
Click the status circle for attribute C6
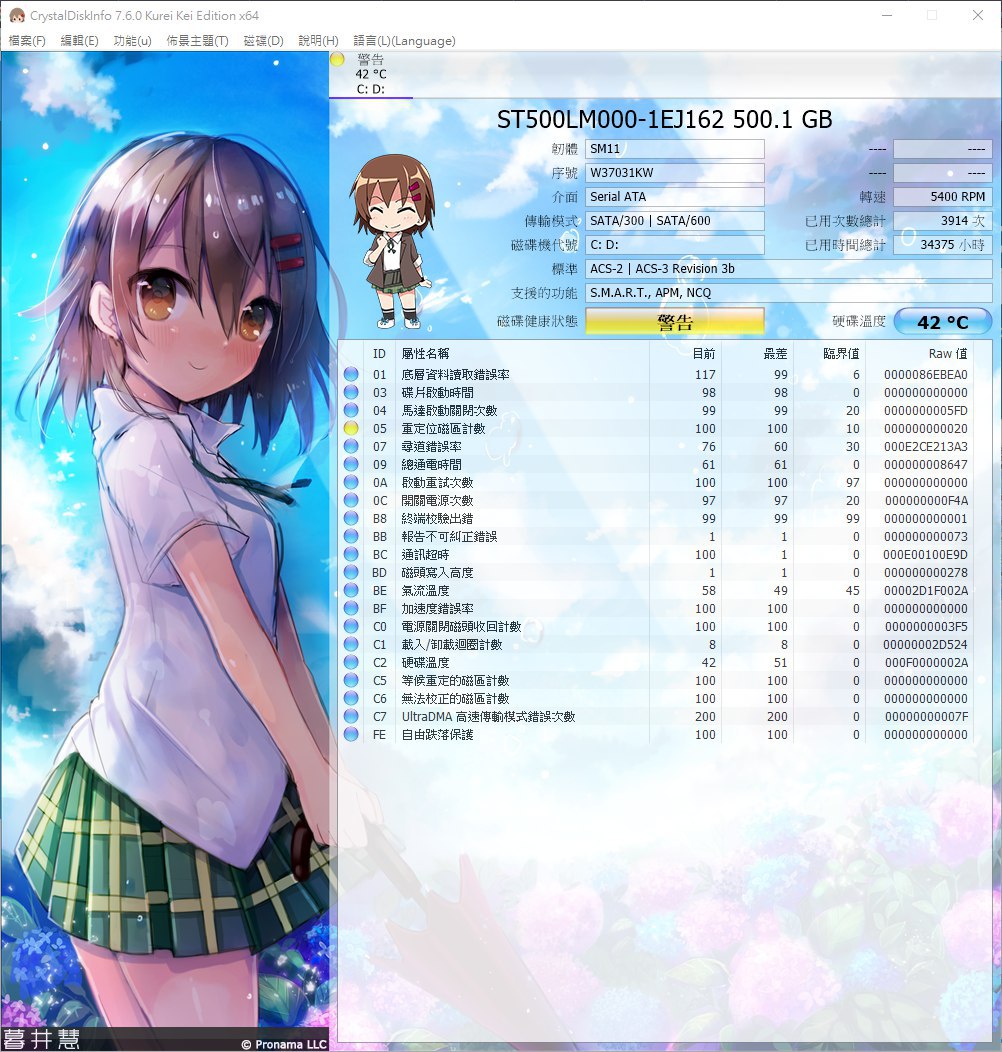pos(351,698)
